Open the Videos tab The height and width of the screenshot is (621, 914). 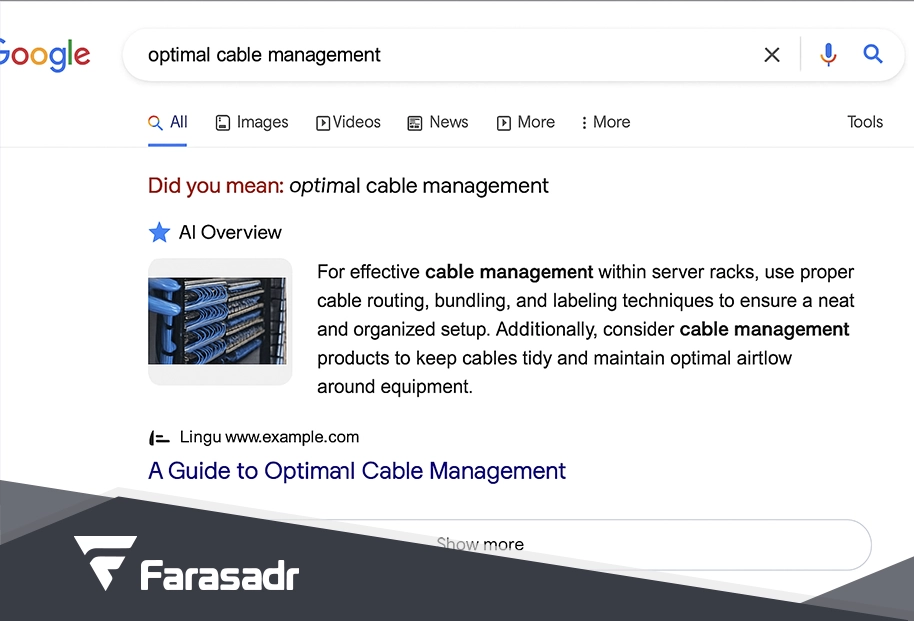point(348,122)
